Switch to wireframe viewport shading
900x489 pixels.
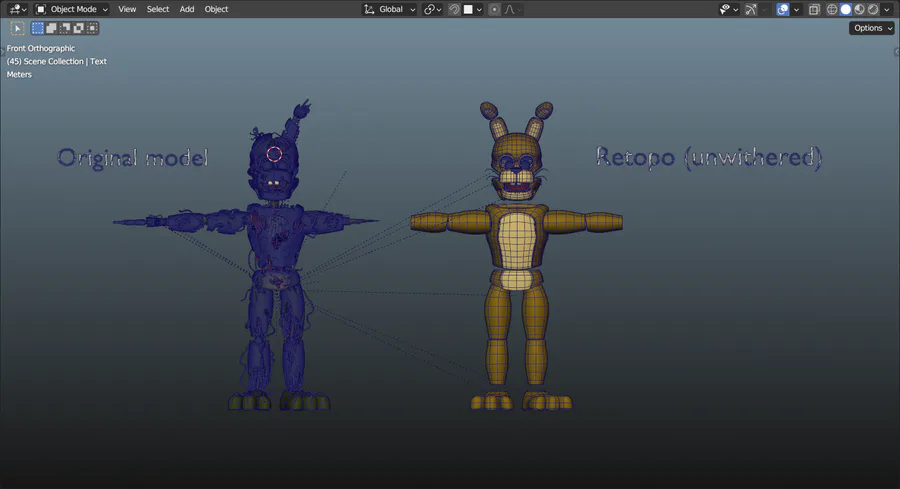832,9
